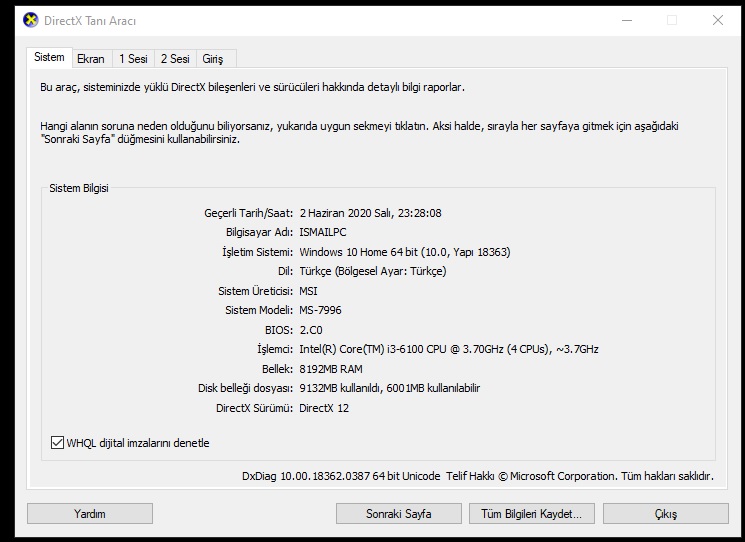Select the Sistem tab
This screenshot has height=542, width=745.
[x=49, y=57]
